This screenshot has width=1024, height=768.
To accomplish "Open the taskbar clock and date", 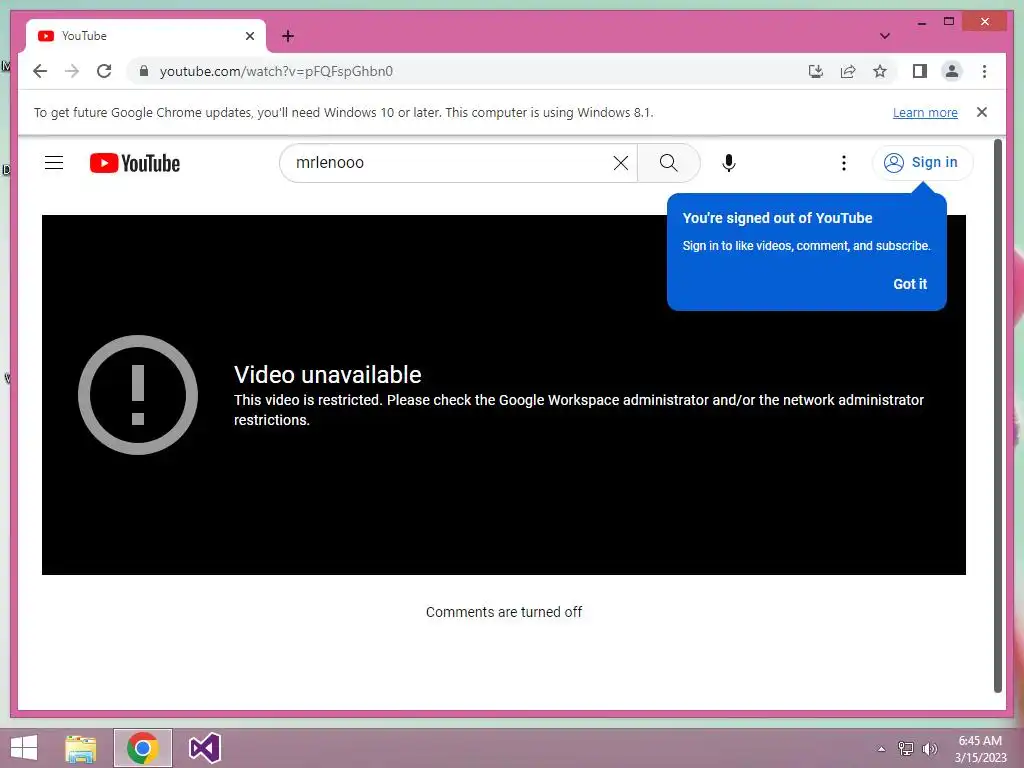I will 980,749.
